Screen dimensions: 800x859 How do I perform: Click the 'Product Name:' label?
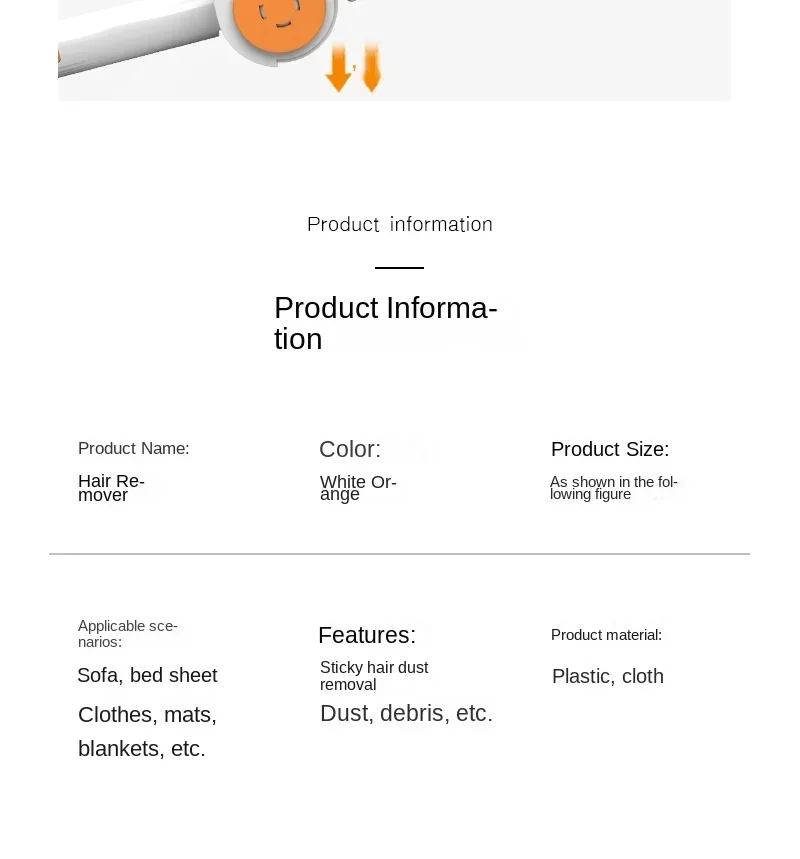134,448
